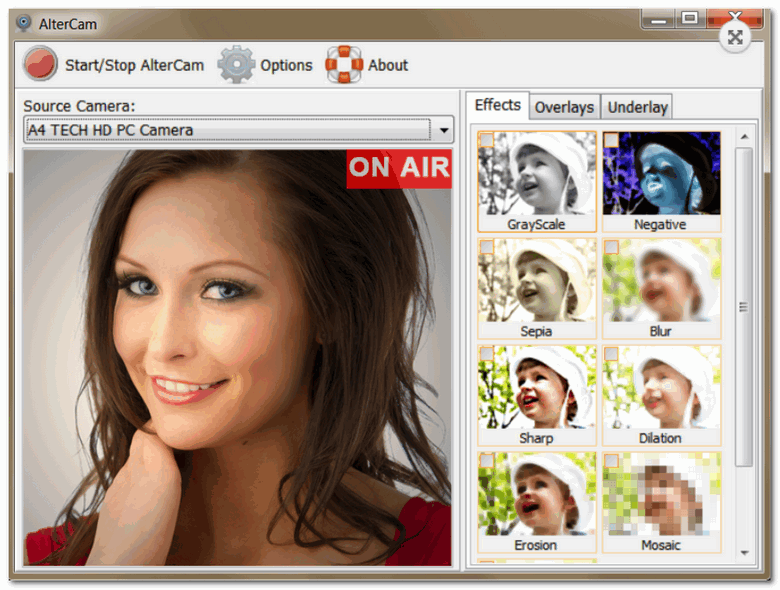780x590 pixels.
Task: Click the effects list scroll down arrow
Action: 744,553
